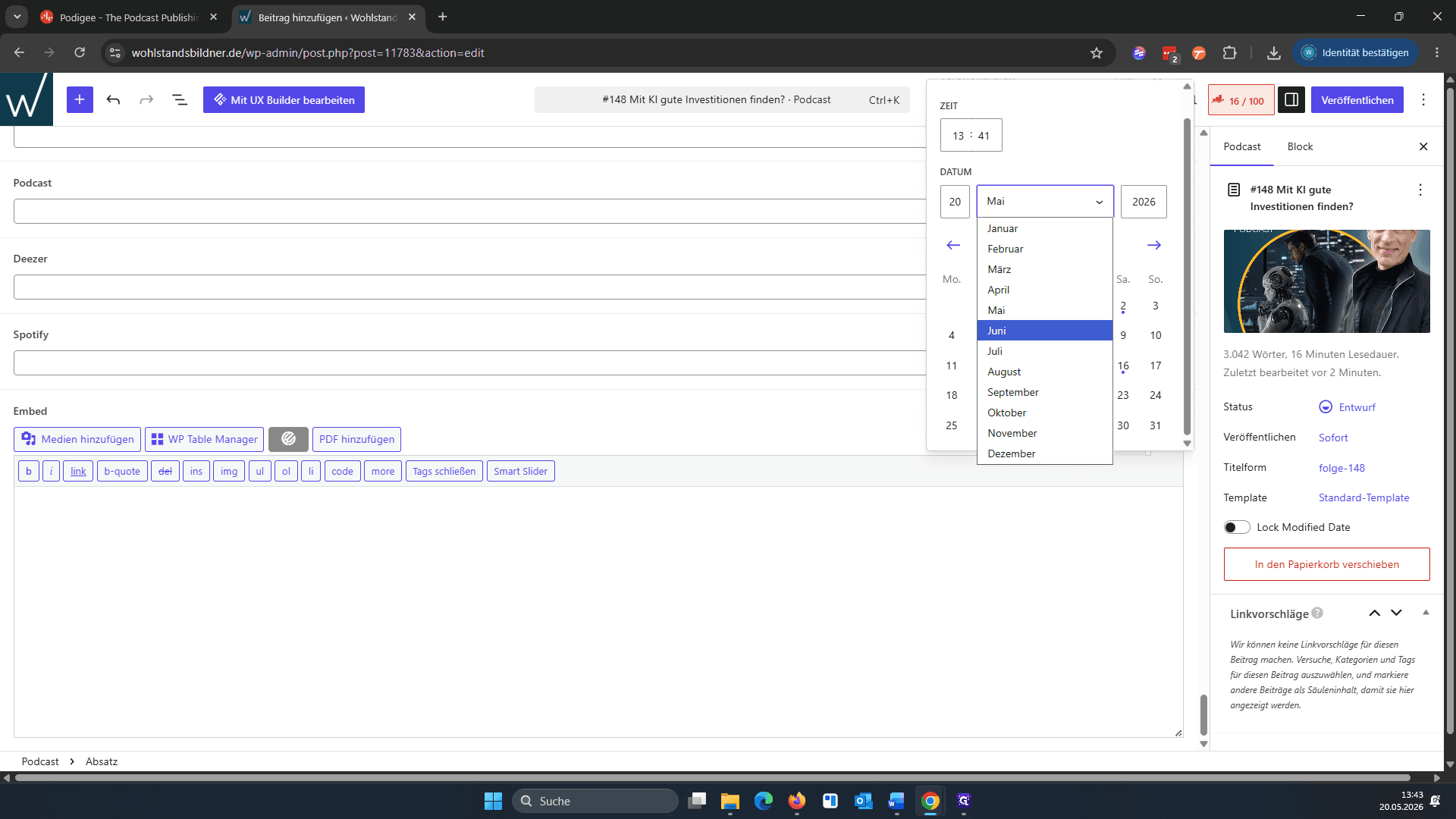Collapse the Linkvorschläge panel triangle
The image size is (1456, 819).
(1426, 613)
